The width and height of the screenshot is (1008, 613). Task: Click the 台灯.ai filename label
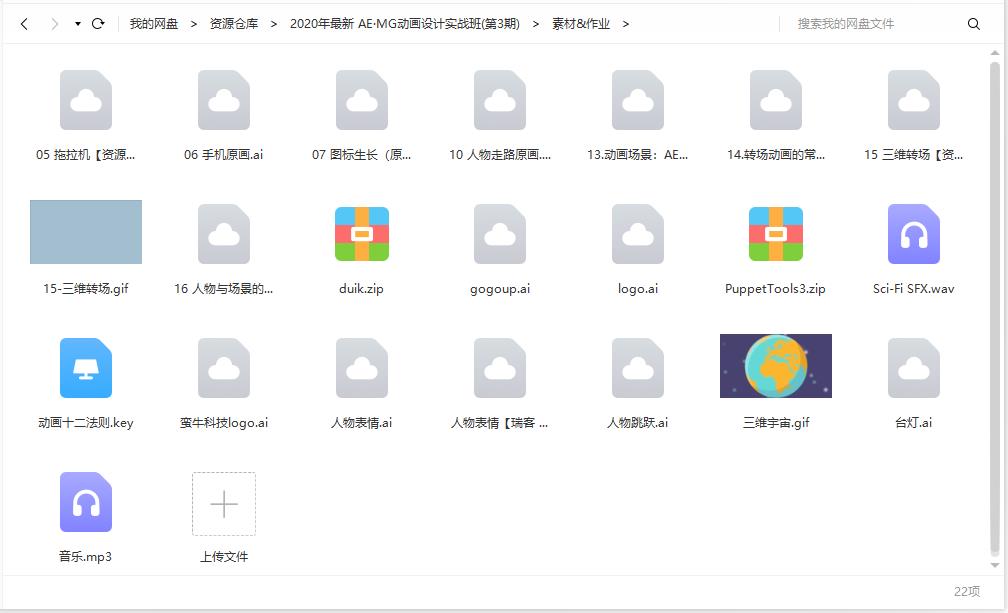(914, 423)
